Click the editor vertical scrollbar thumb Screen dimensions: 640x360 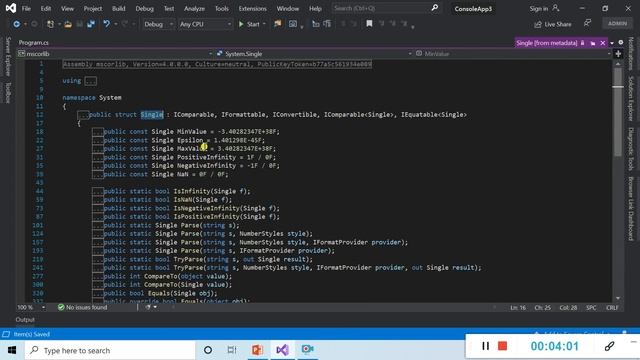(x=618, y=112)
